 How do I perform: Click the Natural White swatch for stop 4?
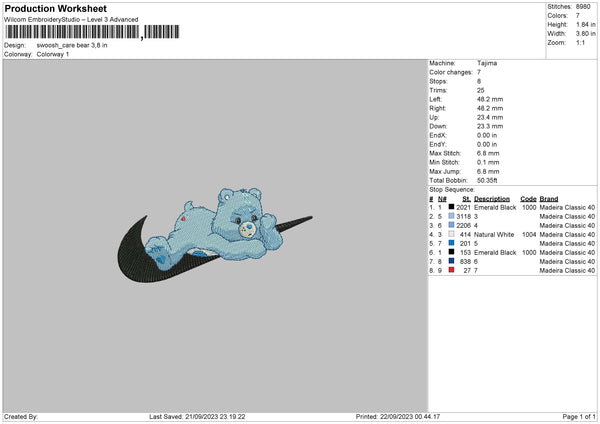pos(452,234)
